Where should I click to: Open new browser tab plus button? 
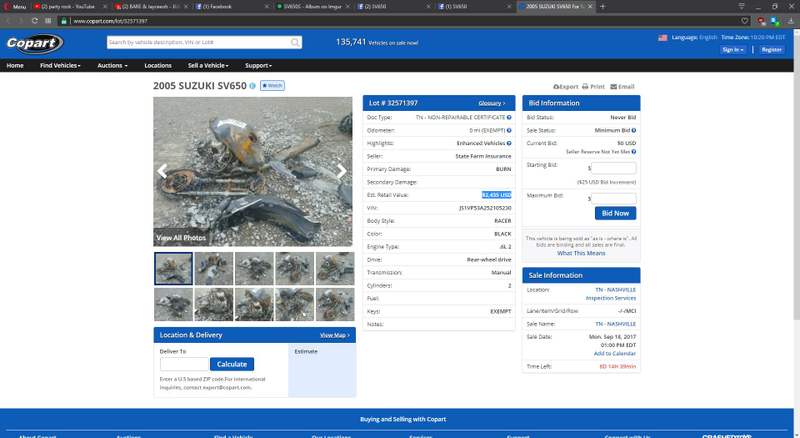tap(603, 7)
